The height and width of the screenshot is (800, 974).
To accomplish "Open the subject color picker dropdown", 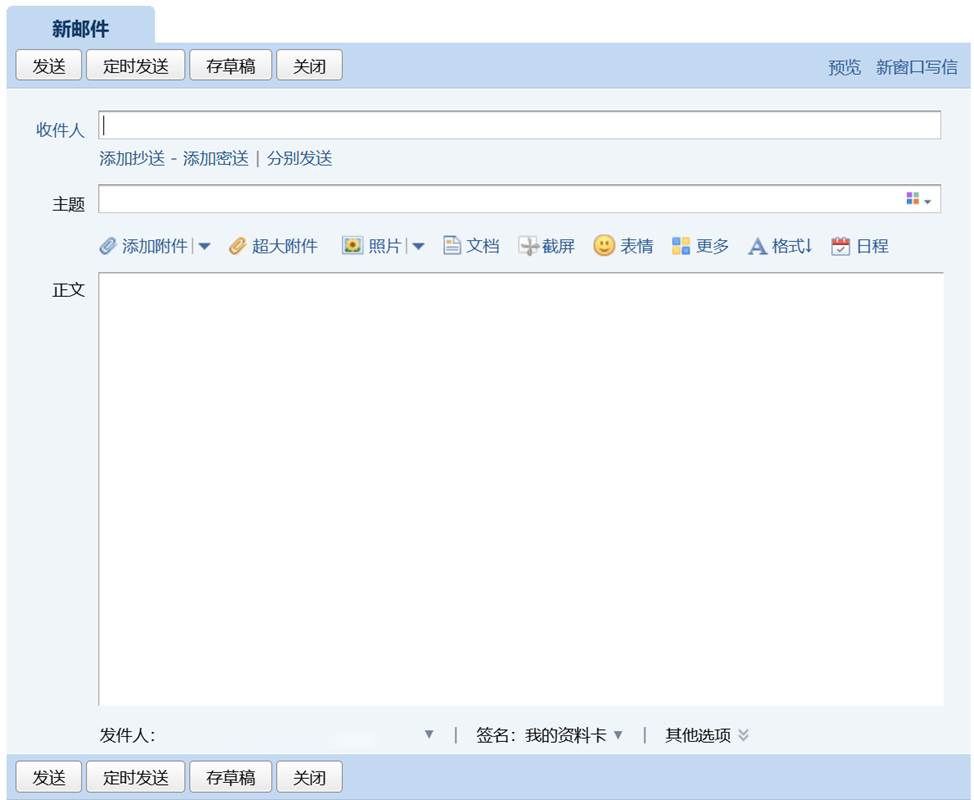I will tap(919, 200).
